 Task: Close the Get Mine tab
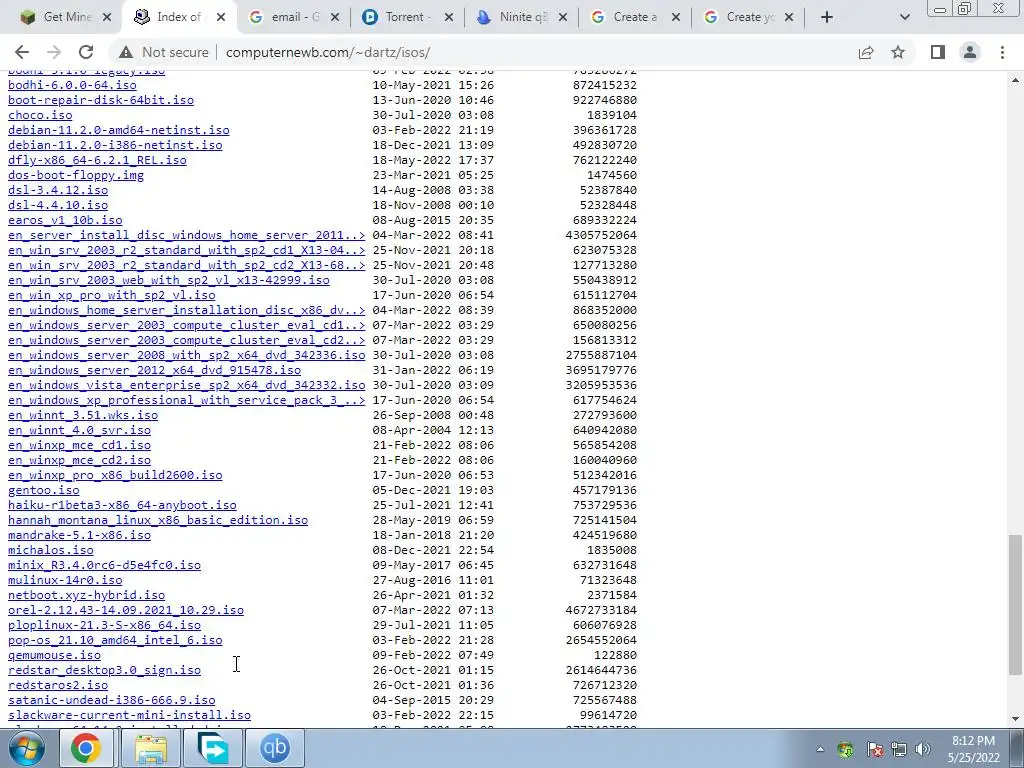(108, 18)
